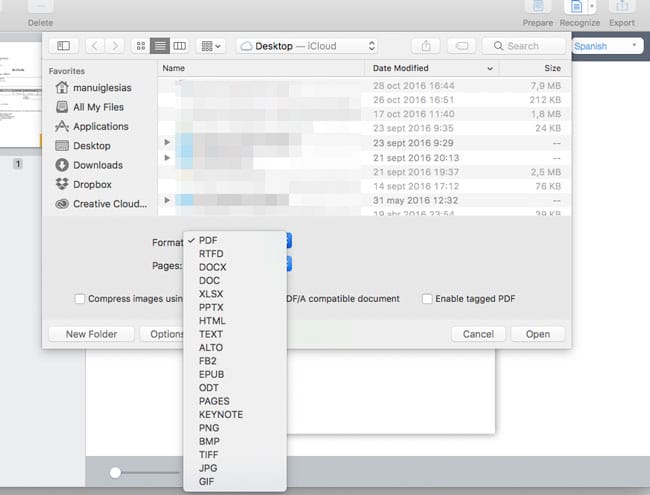
Task: Click the Prepare icon in toolbar
Action: 539,7
